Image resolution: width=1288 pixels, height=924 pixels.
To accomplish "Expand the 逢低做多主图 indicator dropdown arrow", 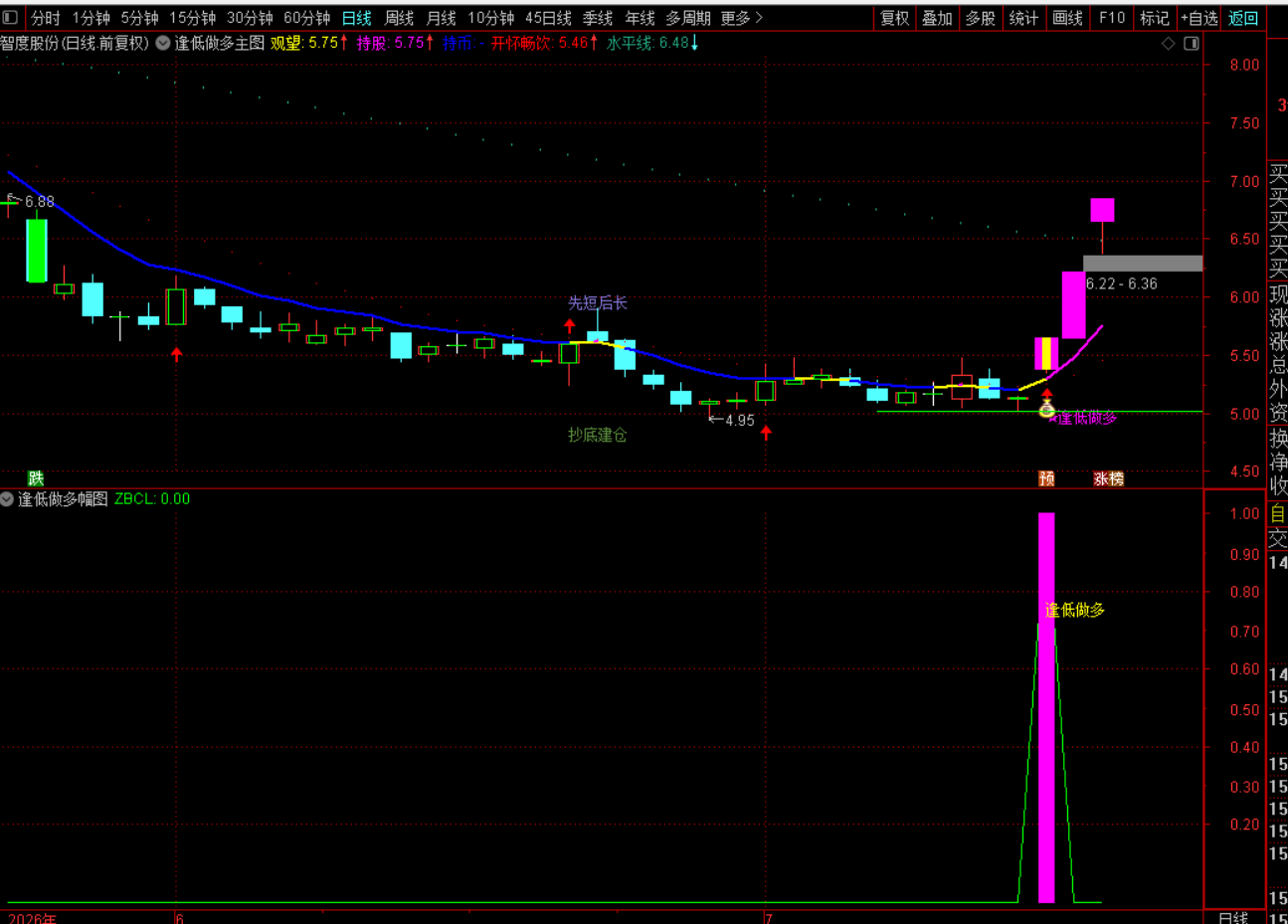I will [163, 43].
